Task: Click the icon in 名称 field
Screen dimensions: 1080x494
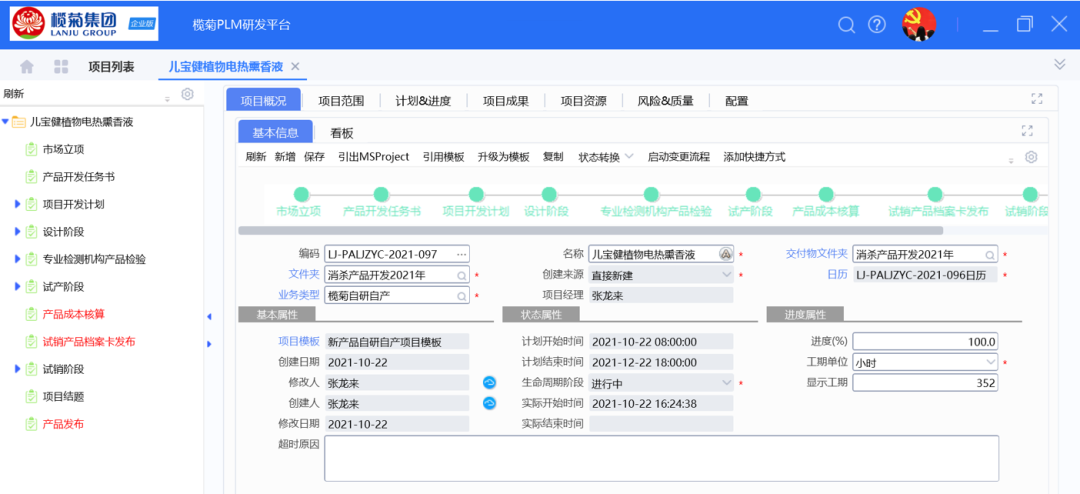Action: pos(725,254)
